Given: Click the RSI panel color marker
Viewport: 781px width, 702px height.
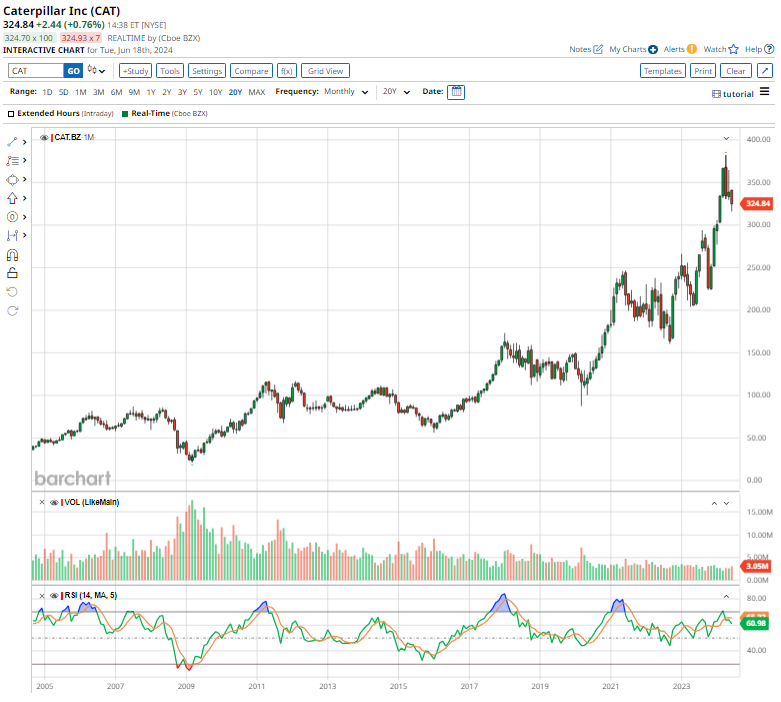Looking at the screenshot, I should pyautogui.click(x=63, y=596).
